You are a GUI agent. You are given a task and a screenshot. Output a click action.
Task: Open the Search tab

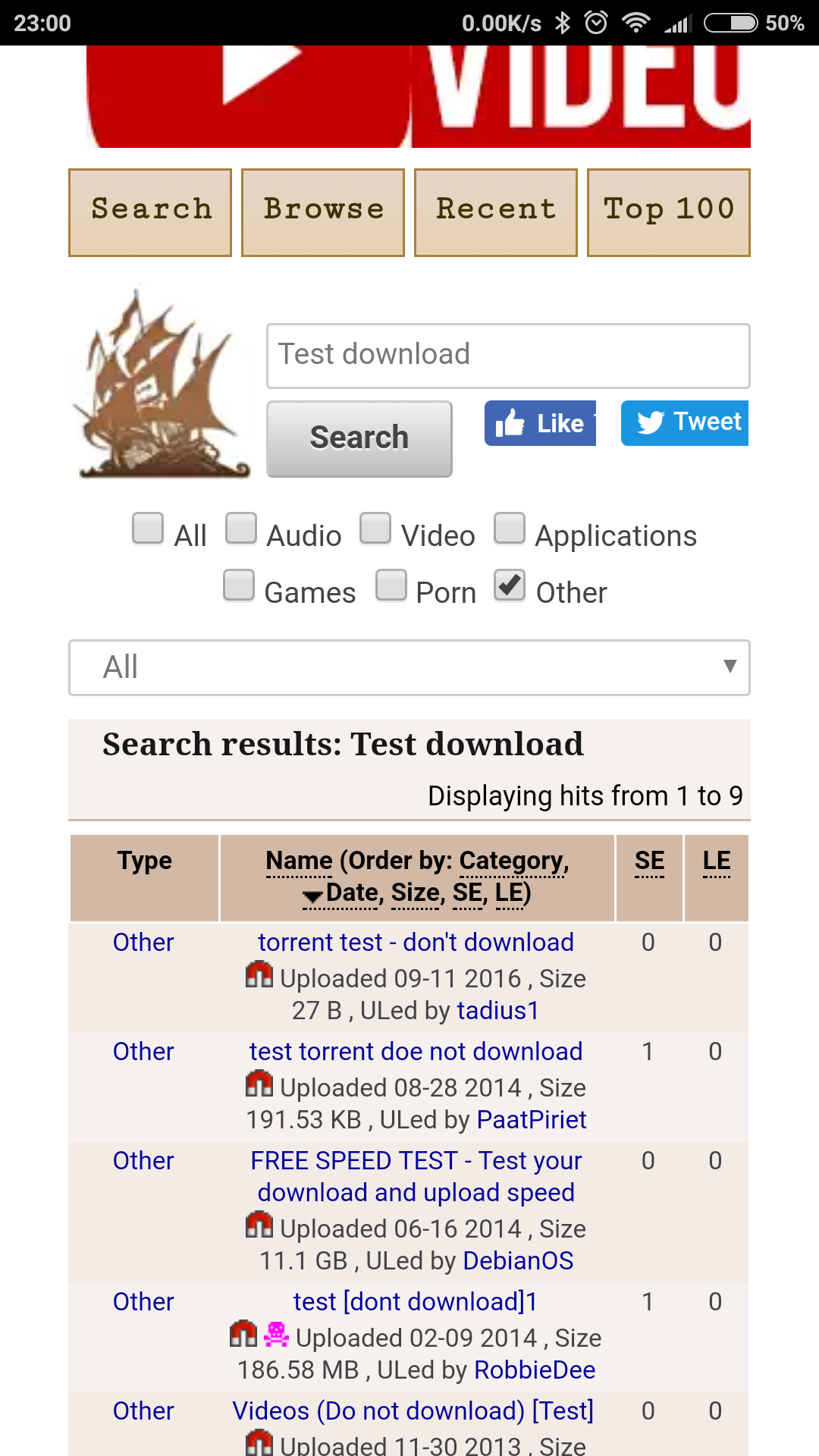pyautogui.click(x=150, y=212)
